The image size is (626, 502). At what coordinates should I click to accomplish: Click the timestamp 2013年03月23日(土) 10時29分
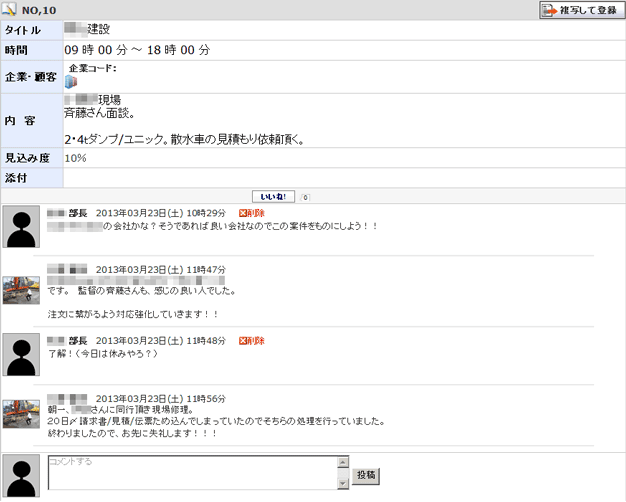(x=161, y=213)
